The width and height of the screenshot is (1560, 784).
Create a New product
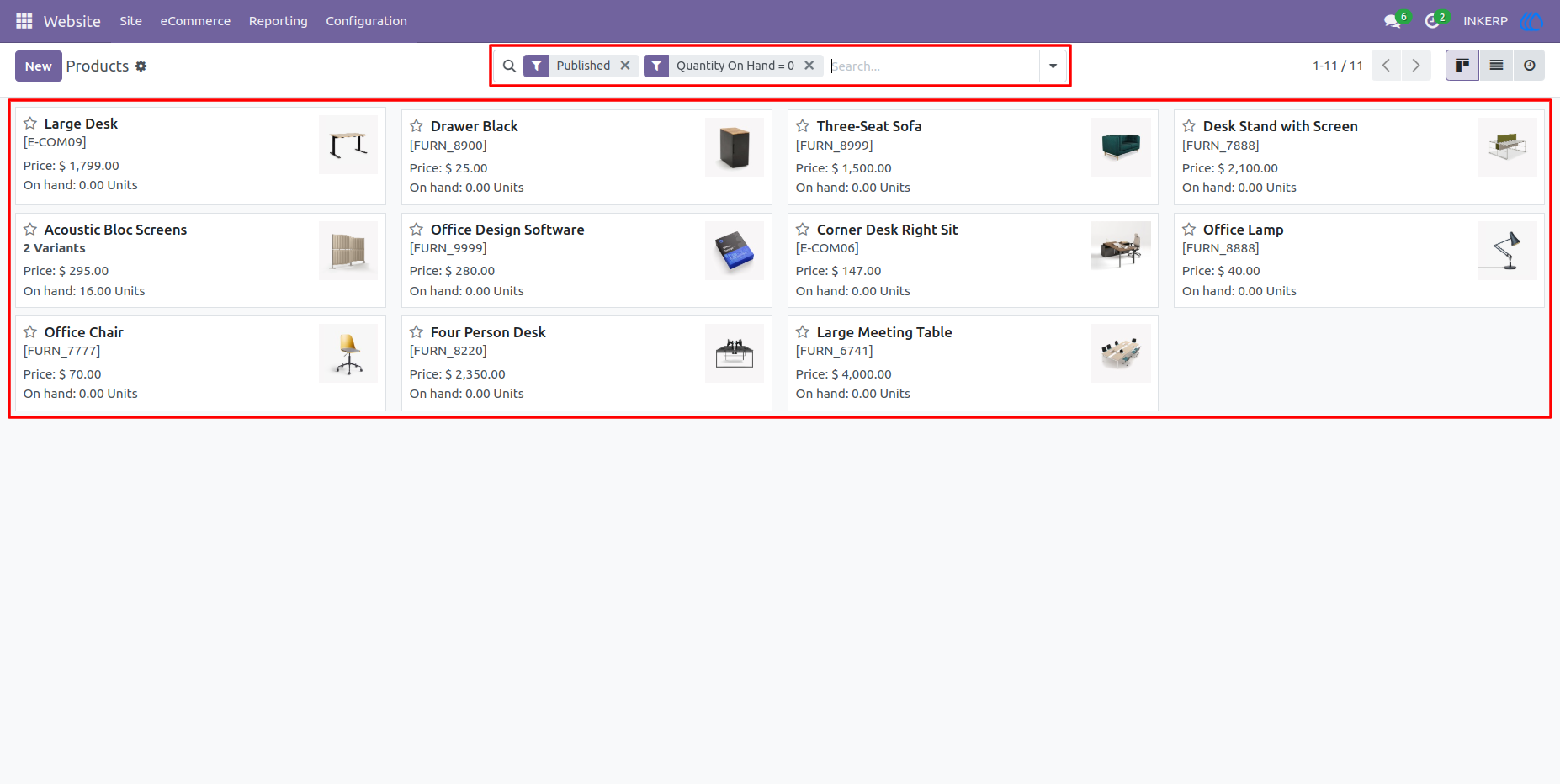point(39,66)
